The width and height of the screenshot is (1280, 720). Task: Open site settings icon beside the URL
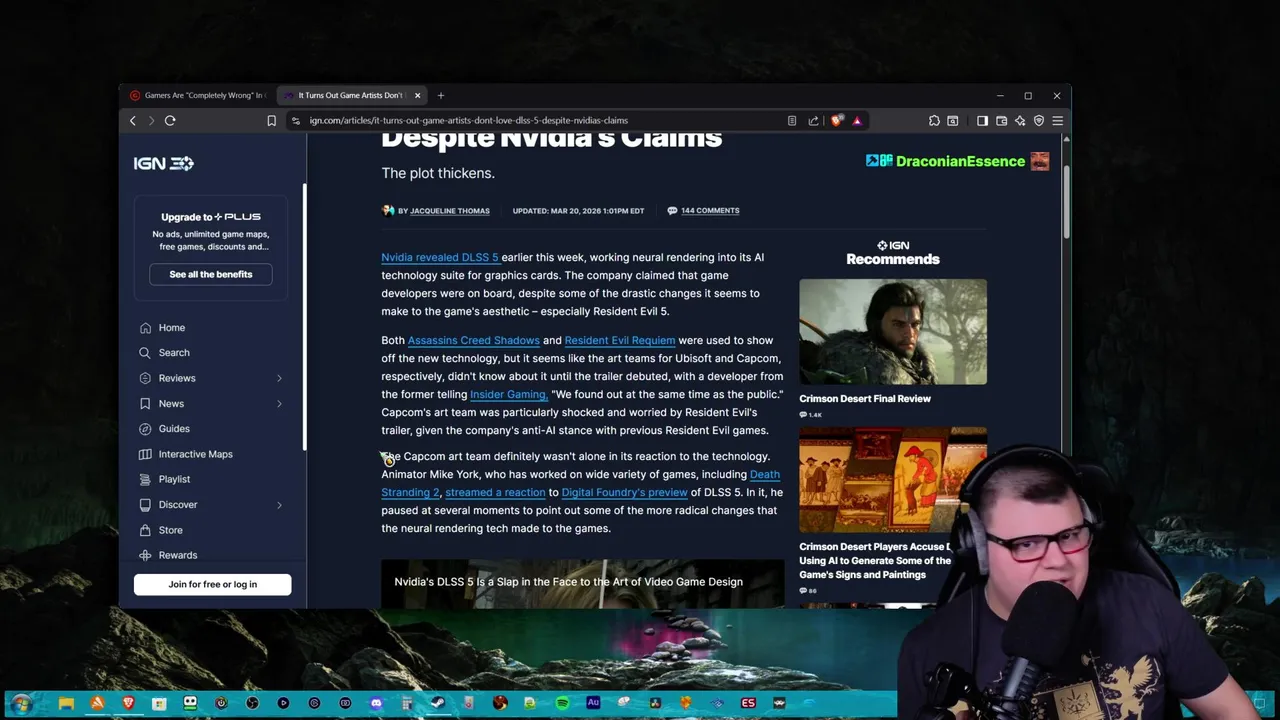click(x=295, y=121)
